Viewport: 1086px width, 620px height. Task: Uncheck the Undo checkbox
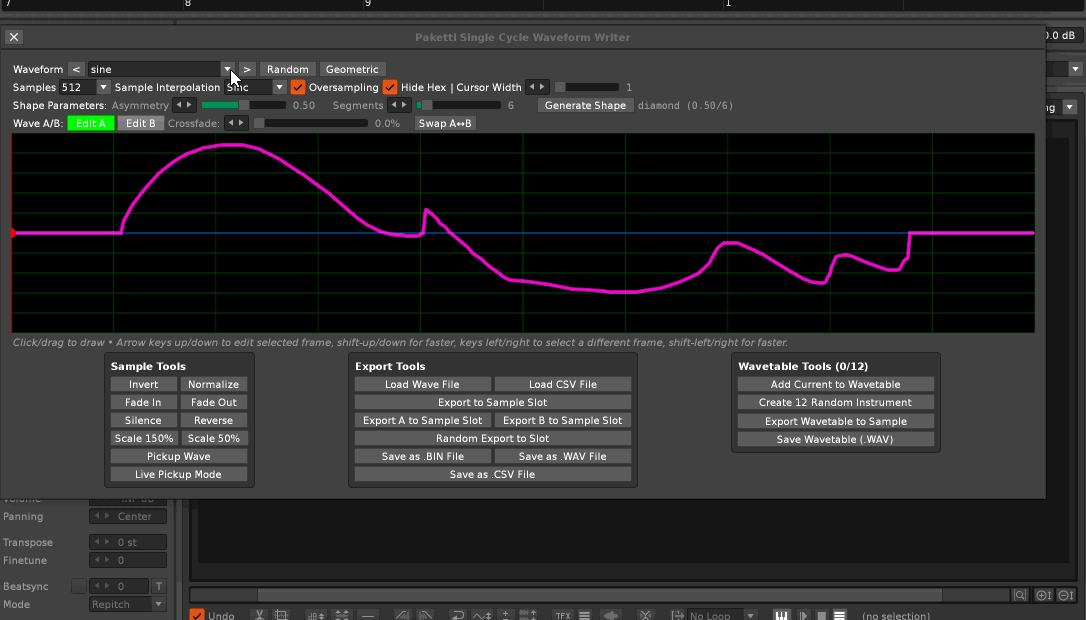197,615
